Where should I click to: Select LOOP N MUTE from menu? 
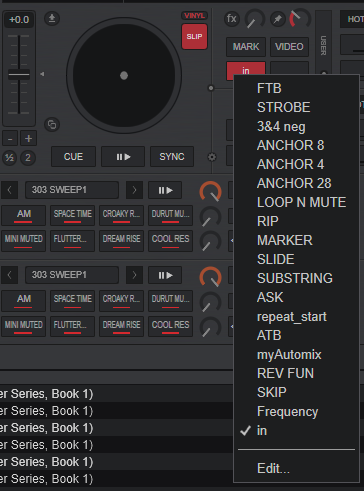coord(301,202)
